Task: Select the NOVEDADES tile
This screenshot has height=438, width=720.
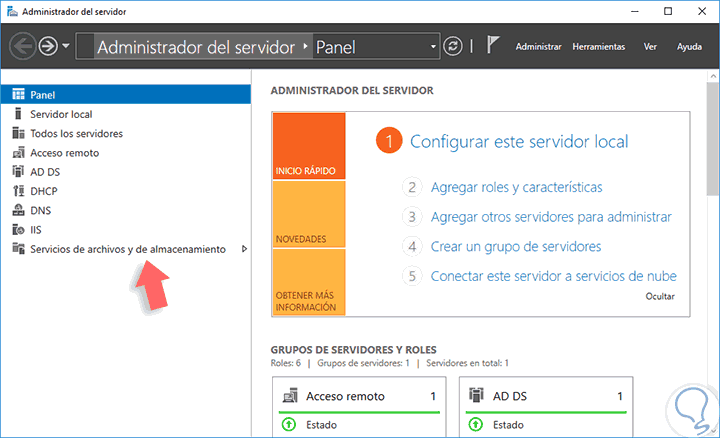Action: (309, 214)
